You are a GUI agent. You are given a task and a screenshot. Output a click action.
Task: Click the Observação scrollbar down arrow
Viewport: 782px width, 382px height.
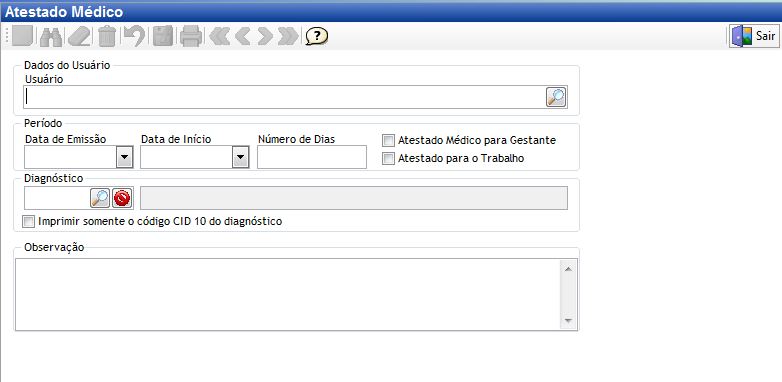click(568, 321)
